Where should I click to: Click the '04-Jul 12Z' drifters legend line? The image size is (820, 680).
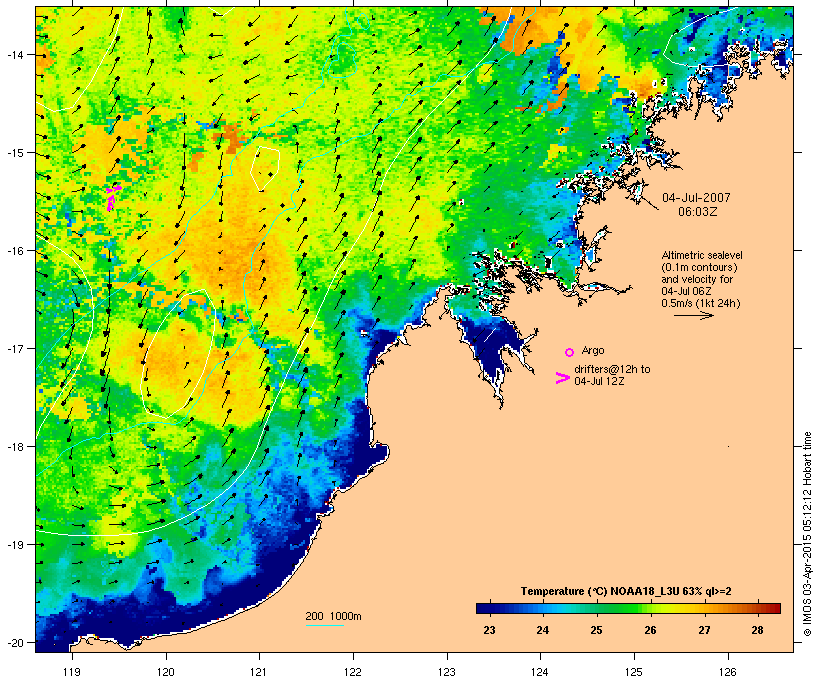[599, 381]
